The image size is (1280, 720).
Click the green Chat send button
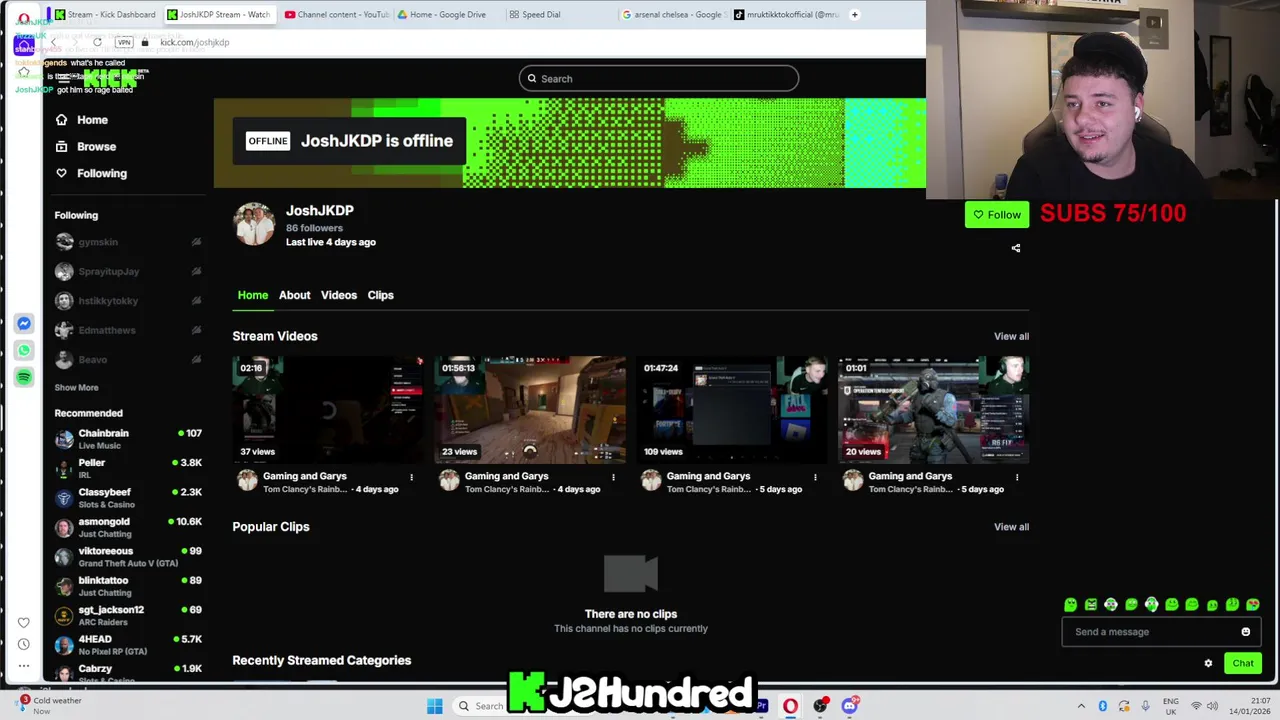(1243, 663)
